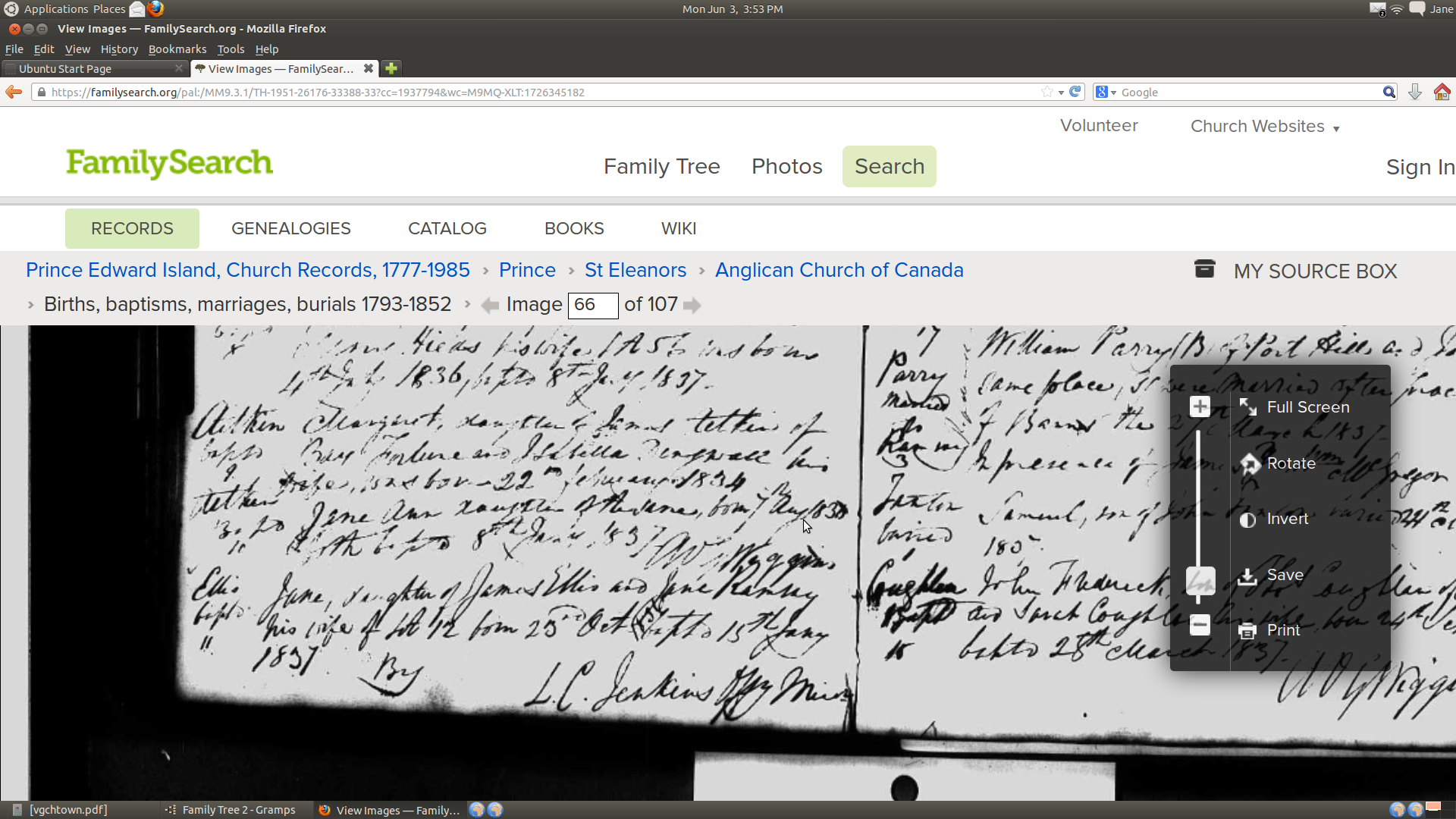Click the zoom out minus icon
This screenshot has width=1456, height=819.
(1200, 626)
